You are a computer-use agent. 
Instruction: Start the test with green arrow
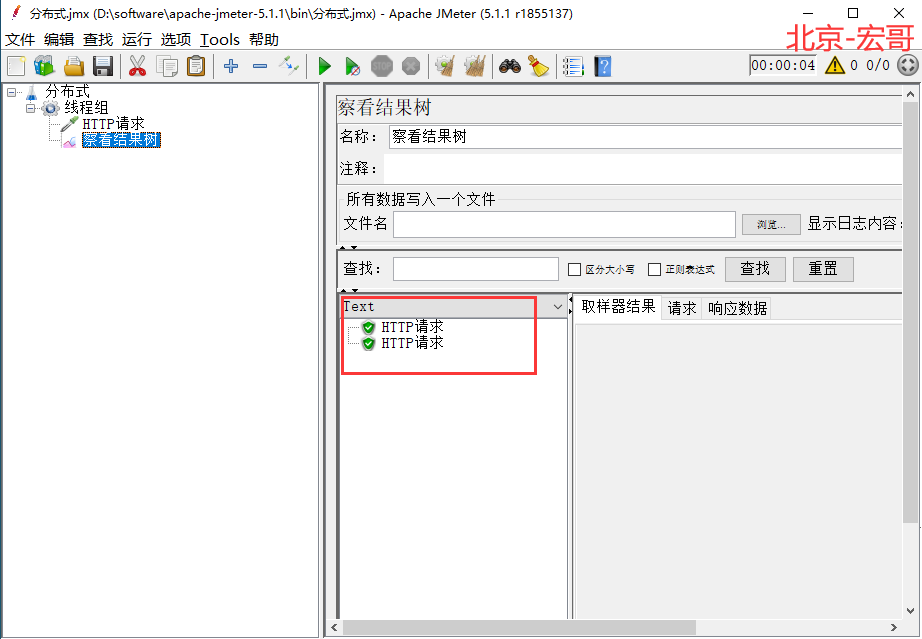tap(324, 66)
